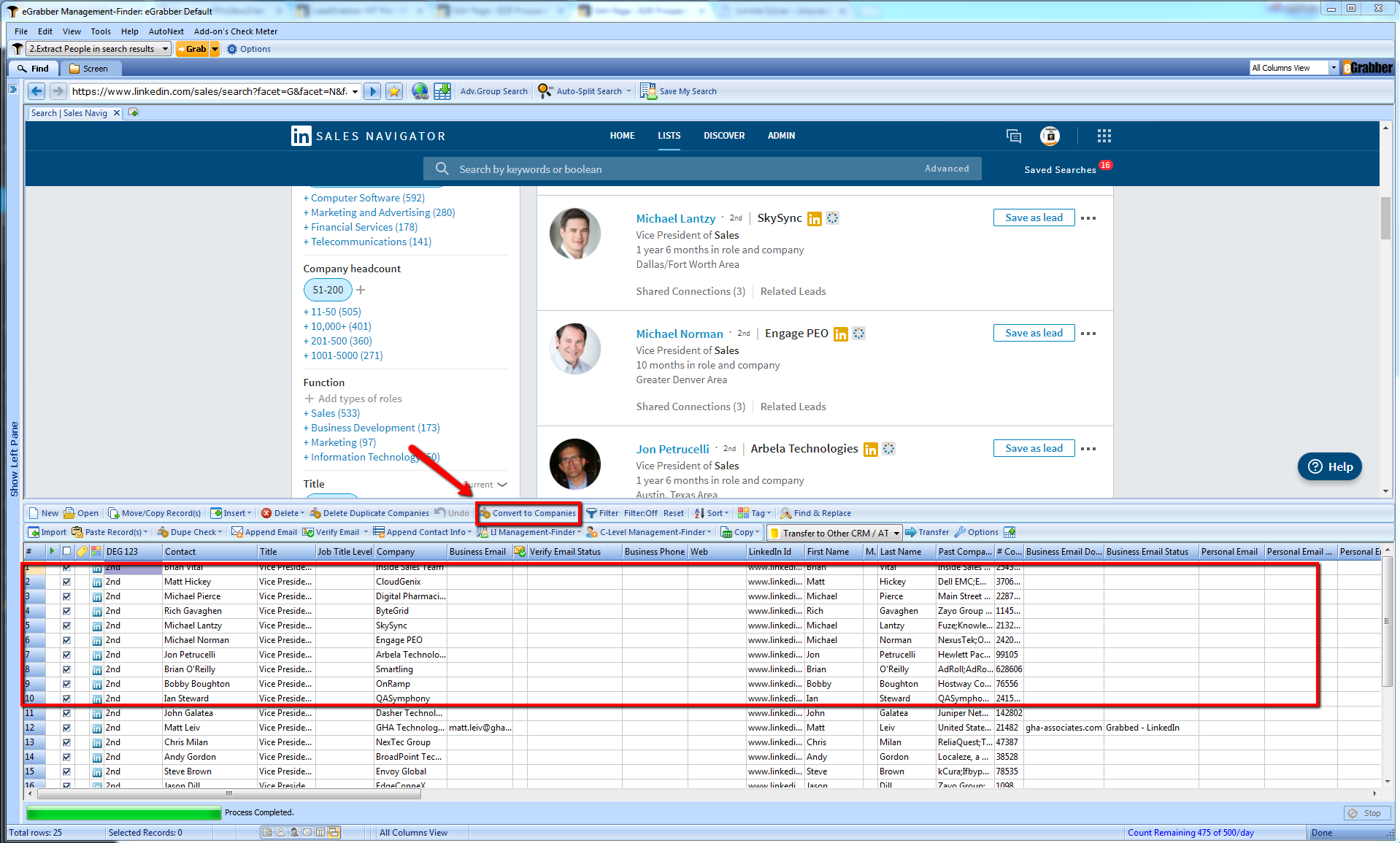The image size is (1400, 843).
Task: Click the blue Go play arrow icon
Action: pos(372,91)
